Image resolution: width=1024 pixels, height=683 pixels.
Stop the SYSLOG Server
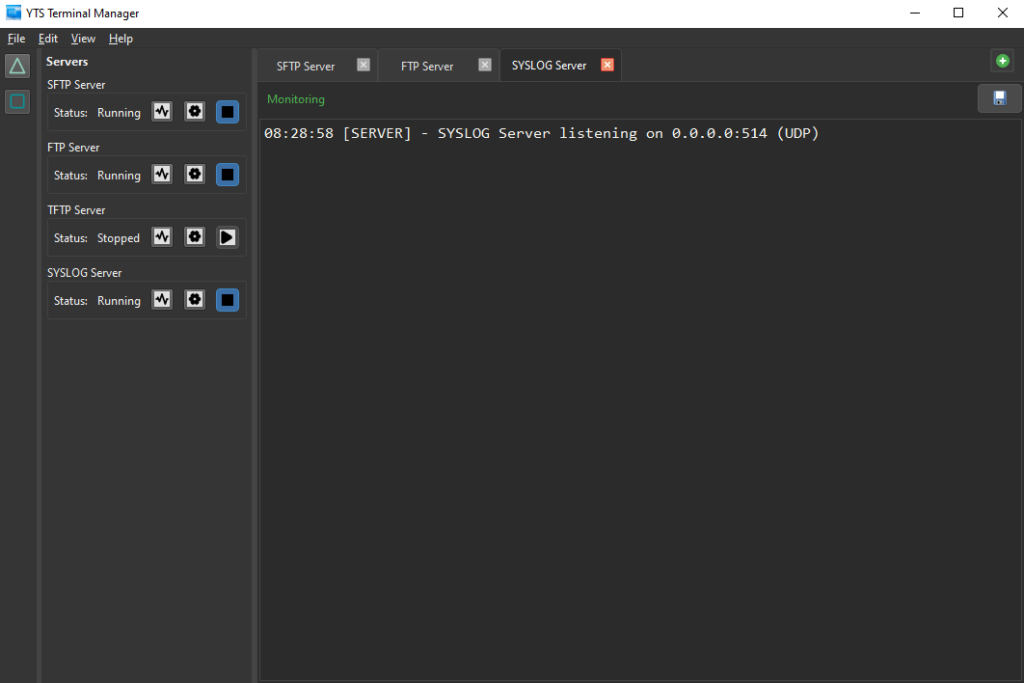228,300
